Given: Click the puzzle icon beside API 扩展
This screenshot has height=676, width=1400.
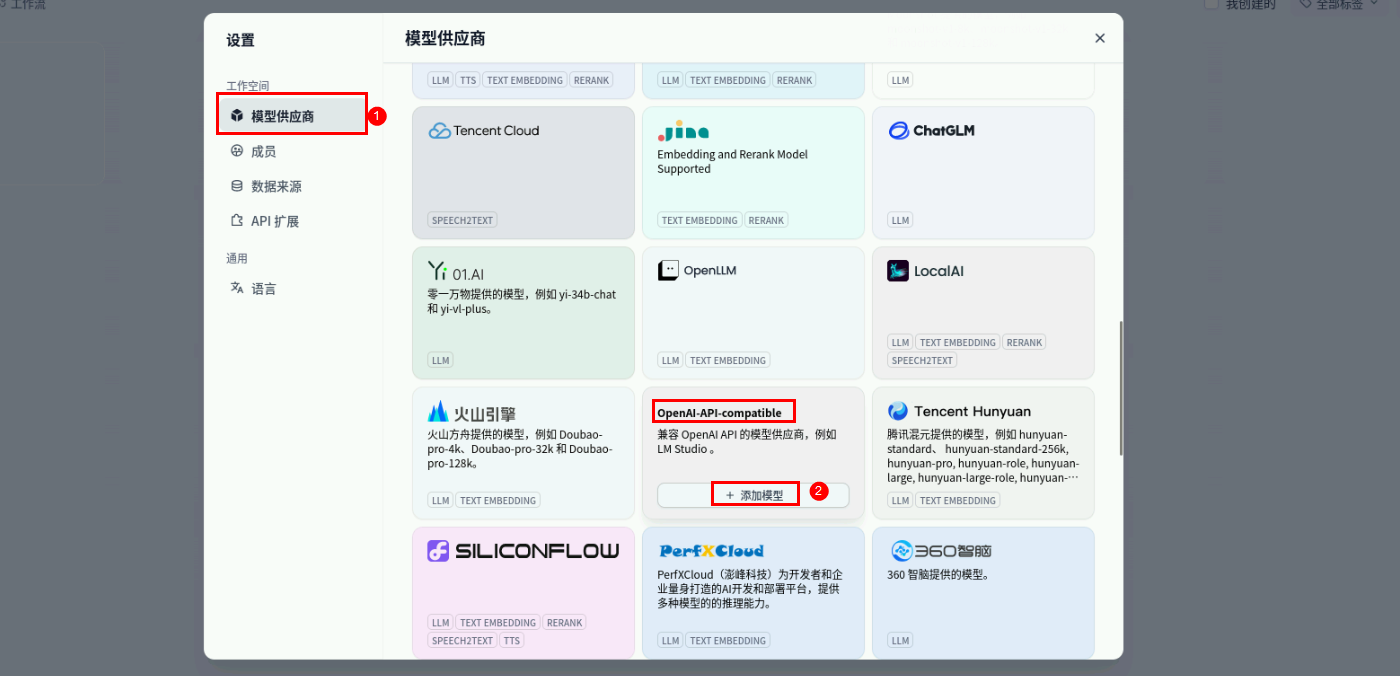Looking at the screenshot, I should pyautogui.click(x=237, y=221).
